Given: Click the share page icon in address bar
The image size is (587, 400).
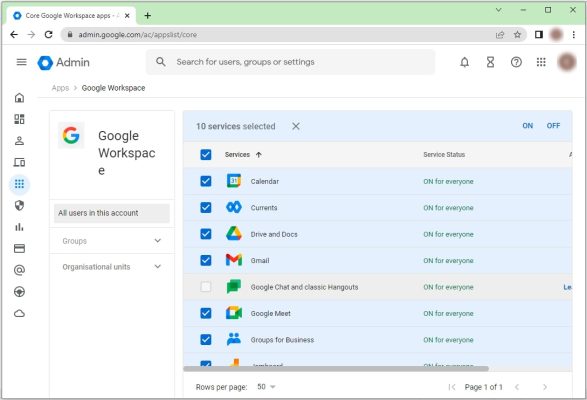Looking at the screenshot, I should tap(499, 35).
